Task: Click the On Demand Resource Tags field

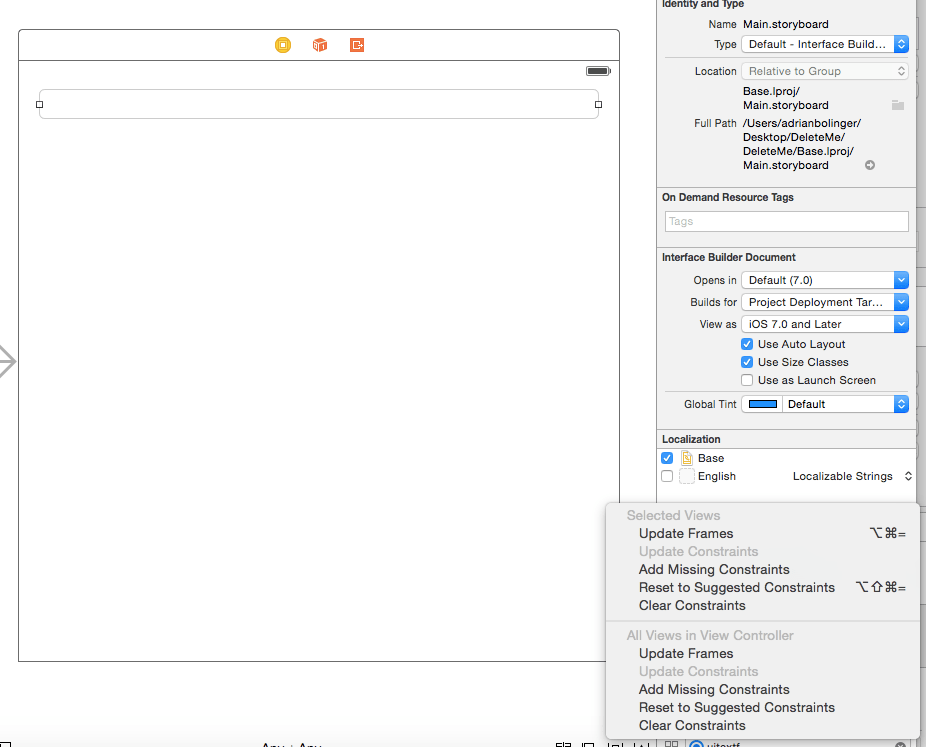Action: (x=787, y=221)
